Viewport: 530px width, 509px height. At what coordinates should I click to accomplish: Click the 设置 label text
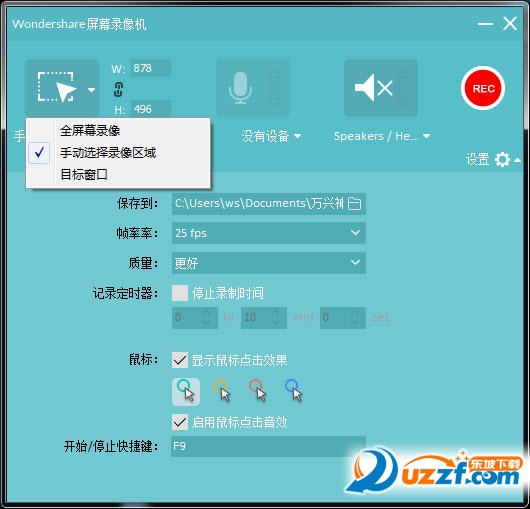coord(477,159)
